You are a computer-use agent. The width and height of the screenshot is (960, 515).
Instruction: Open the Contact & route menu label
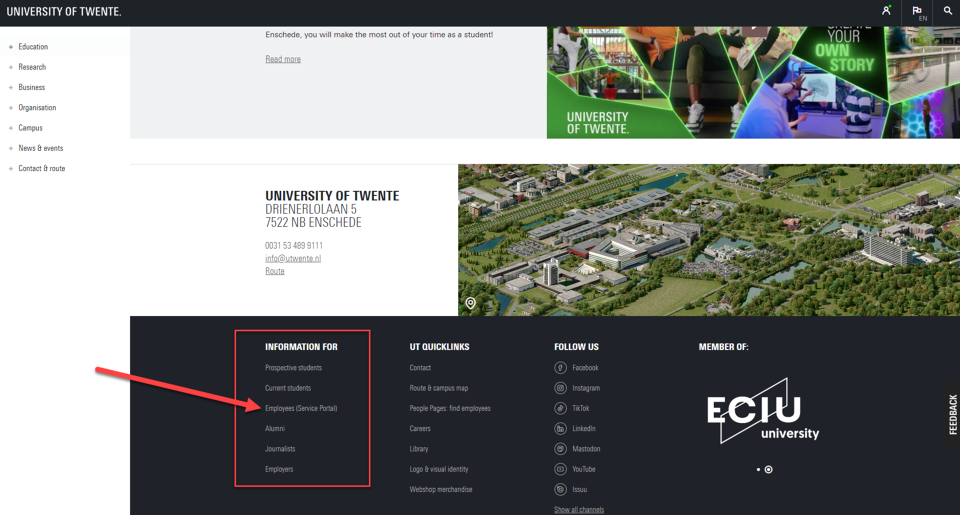tap(42, 168)
